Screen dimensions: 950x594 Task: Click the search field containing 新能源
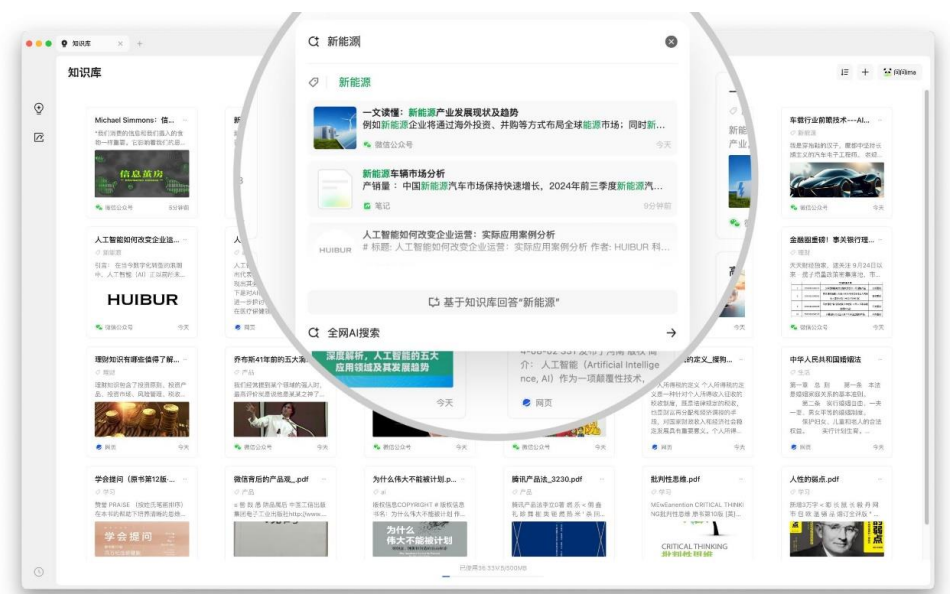coord(492,42)
